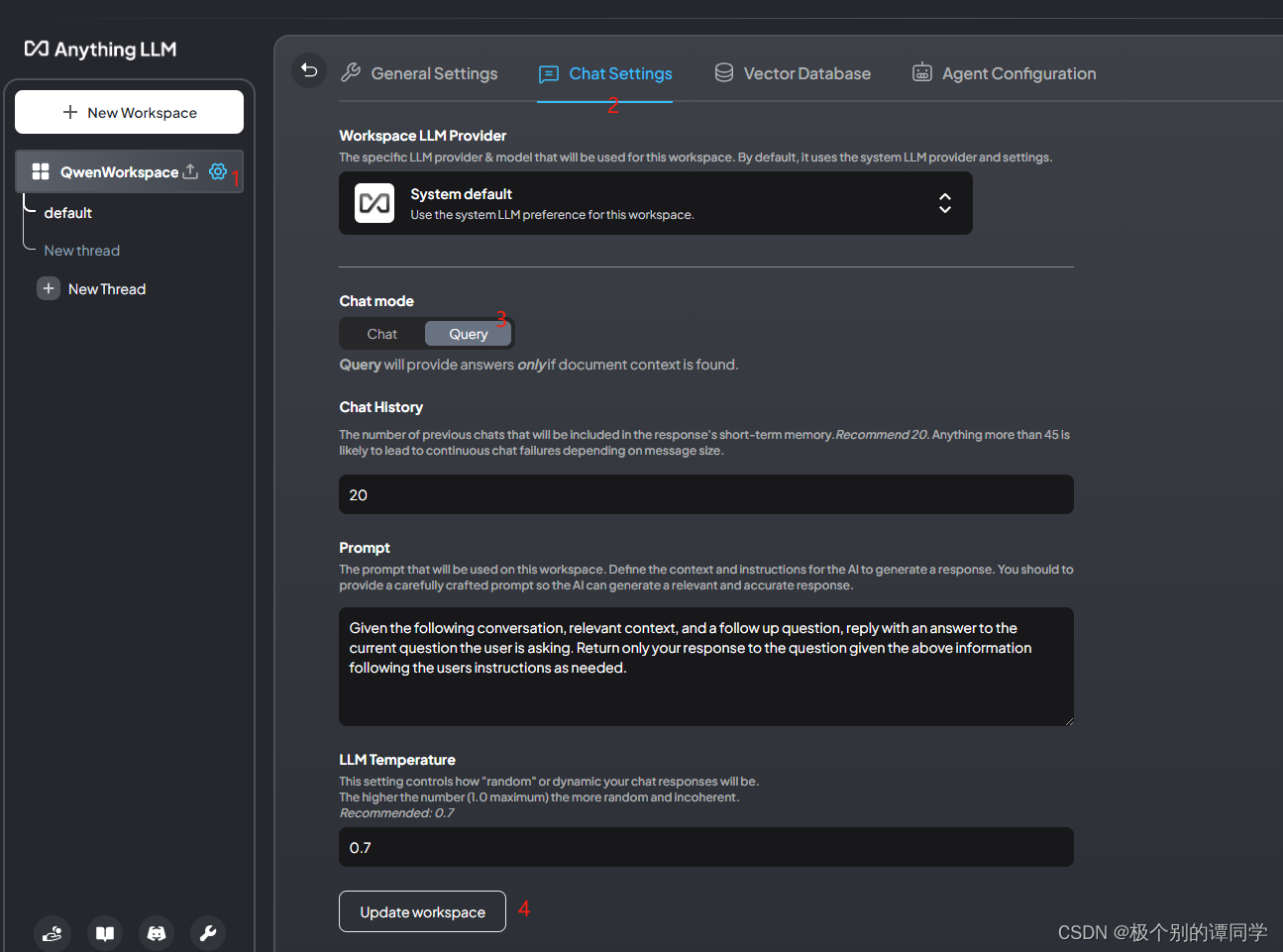This screenshot has width=1283, height=952.
Task: Click the back arrow button
Action: click(309, 70)
